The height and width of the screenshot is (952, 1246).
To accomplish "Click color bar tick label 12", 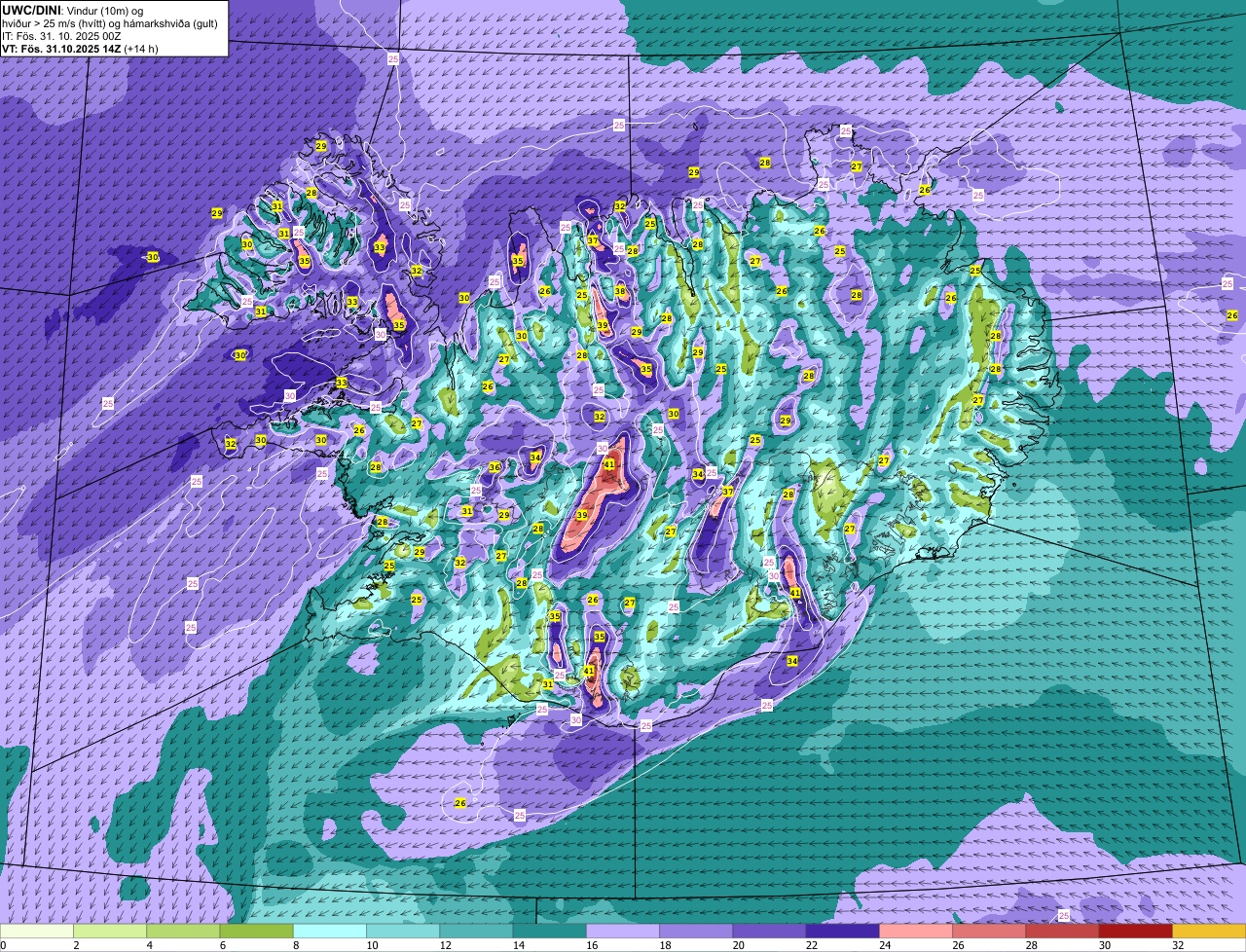I will point(445,945).
